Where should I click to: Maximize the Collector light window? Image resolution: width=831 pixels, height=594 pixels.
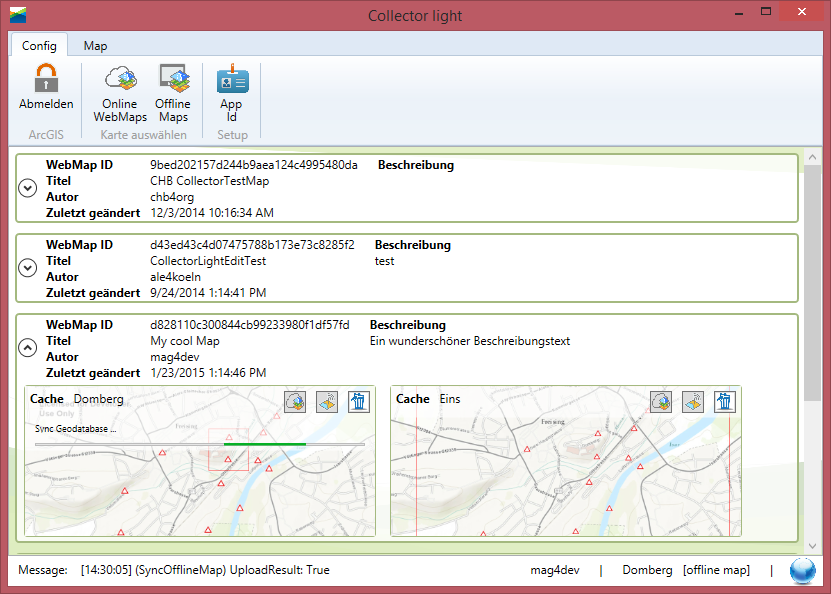[766, 12]
